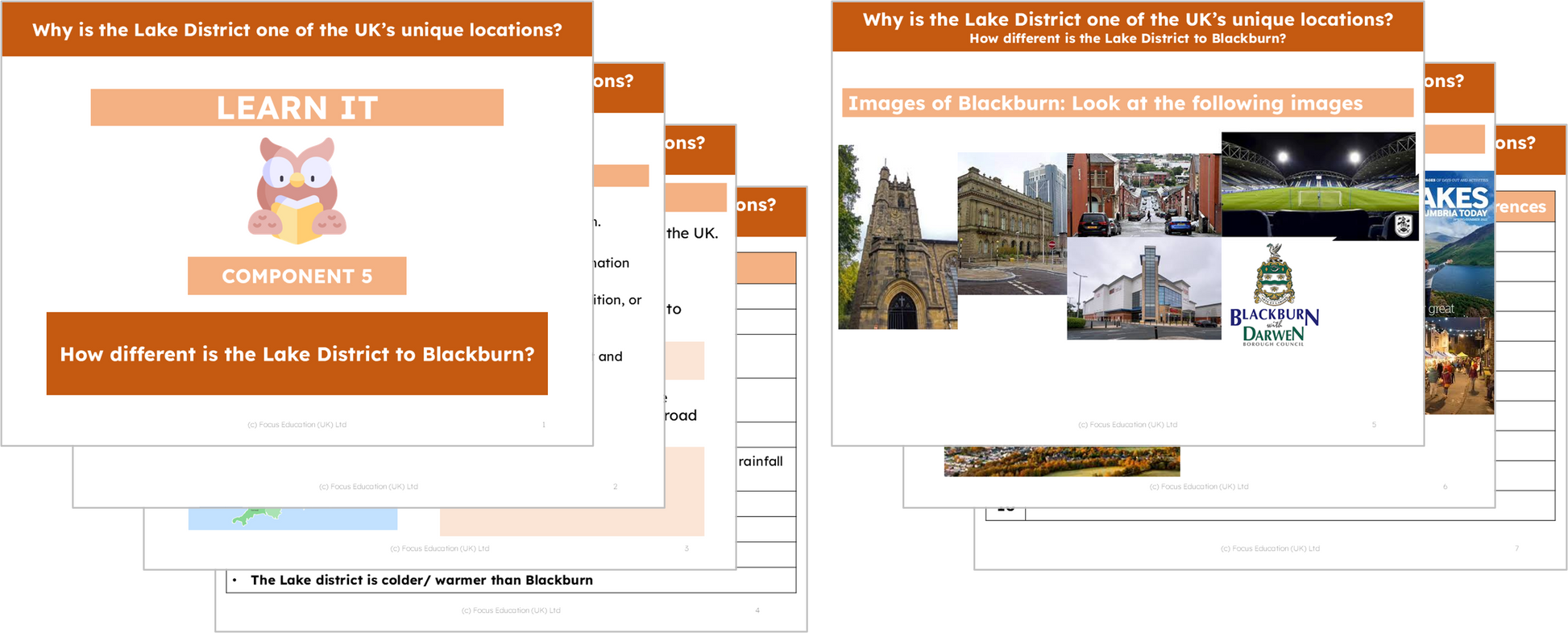Select the floodlit football stadium photo
The image size is (1568, 633).
1319,186
